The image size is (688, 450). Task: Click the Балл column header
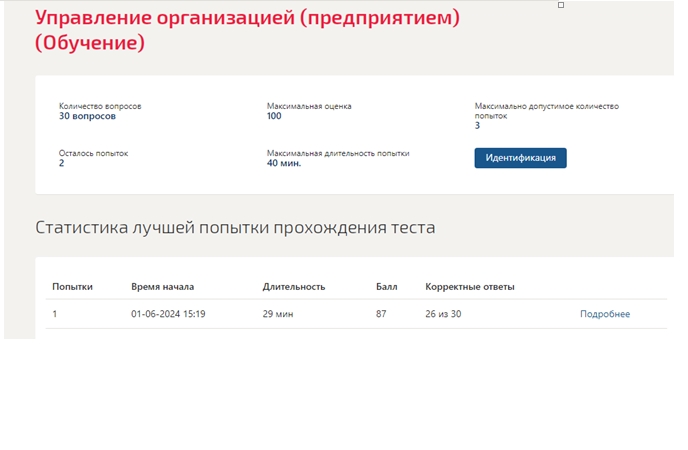pyautogui.click(x=387, y=287)
